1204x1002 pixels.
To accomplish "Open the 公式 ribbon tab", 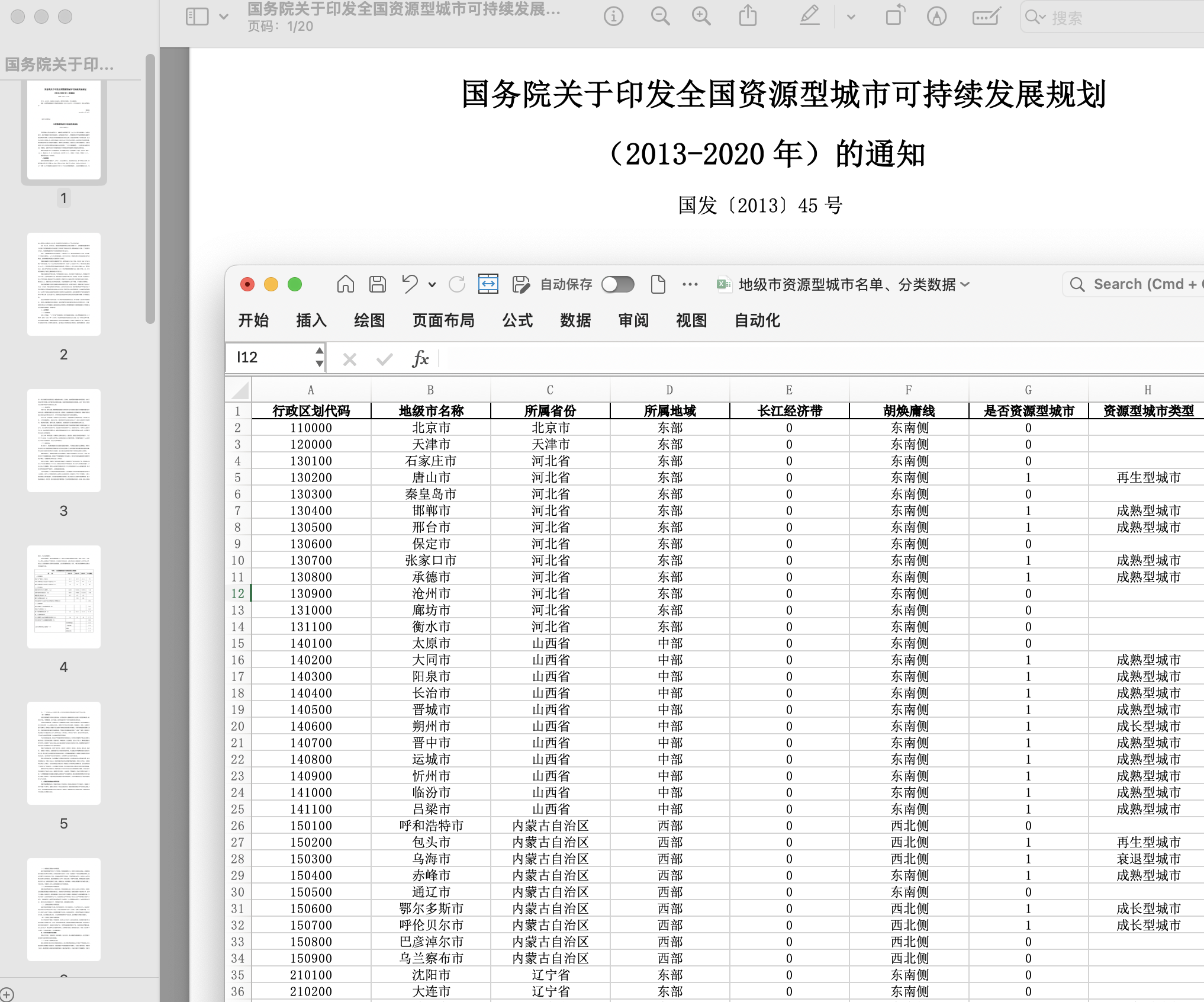I will point(517,320).
